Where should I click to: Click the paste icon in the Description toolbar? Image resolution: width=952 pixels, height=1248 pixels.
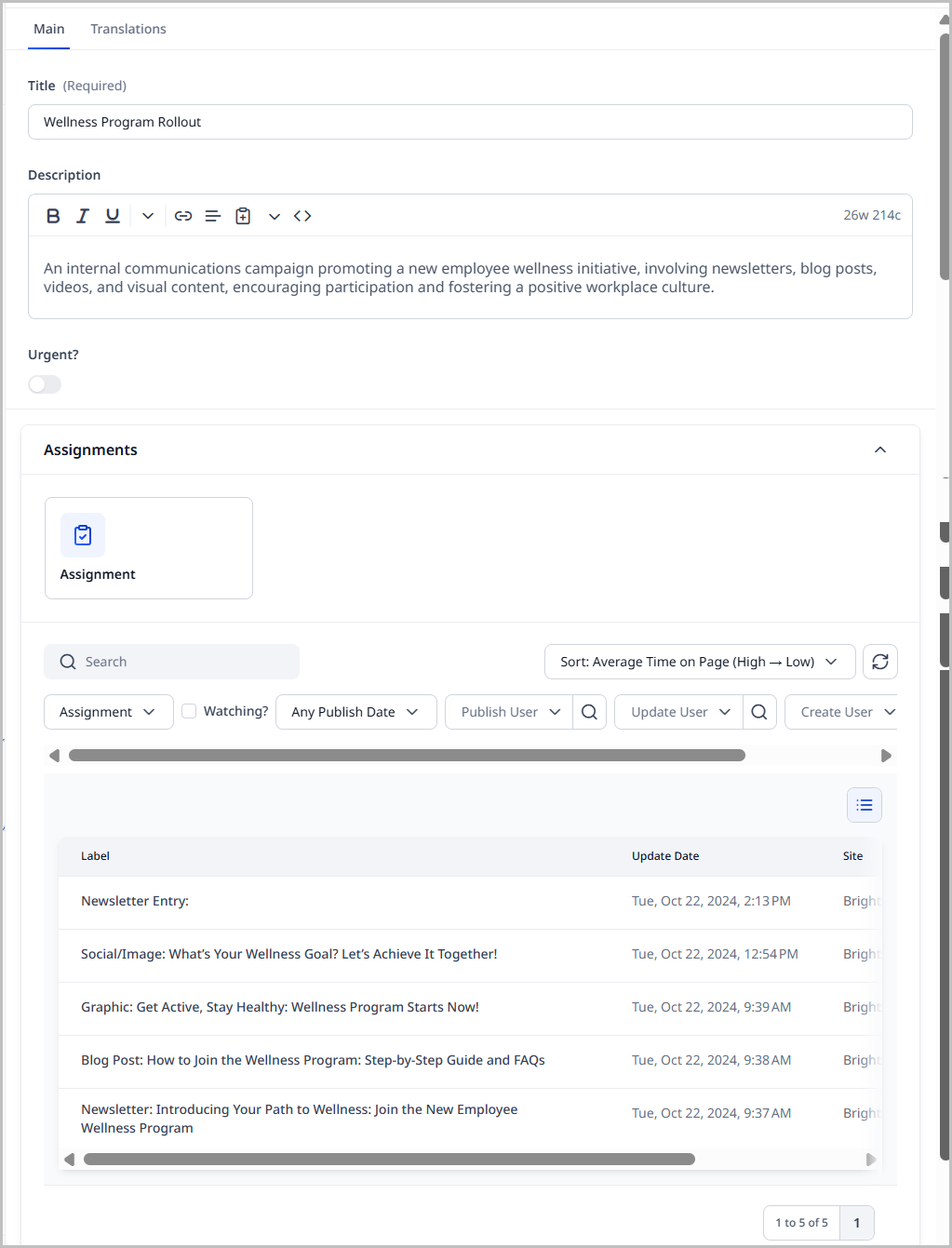click(242, 215)
